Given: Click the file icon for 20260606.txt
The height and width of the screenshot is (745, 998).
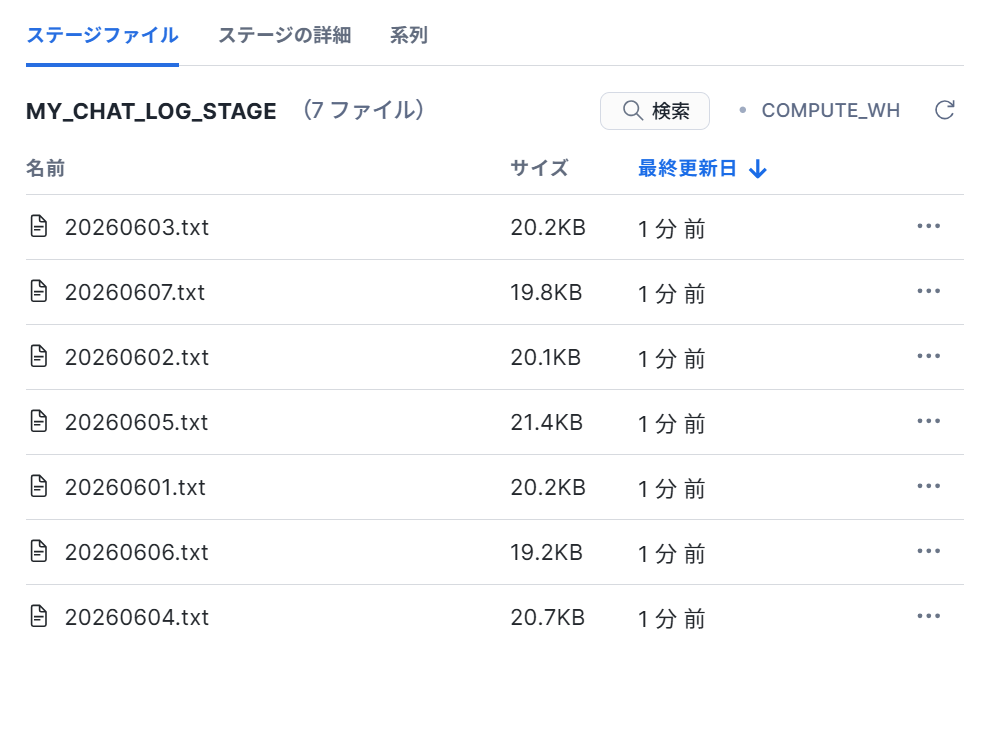Looking at the screenshot, I should [39, 551].
